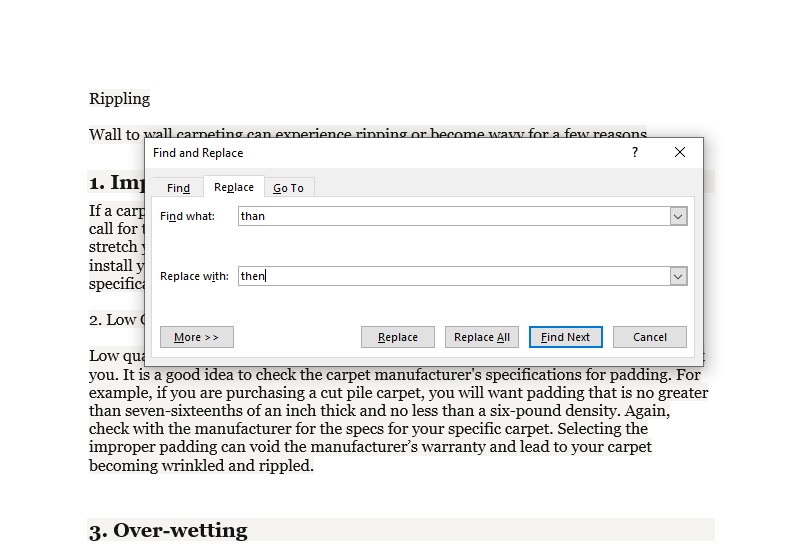
Task: Expand the Find what dropdown arrow
Action: [x=678, y=216]
